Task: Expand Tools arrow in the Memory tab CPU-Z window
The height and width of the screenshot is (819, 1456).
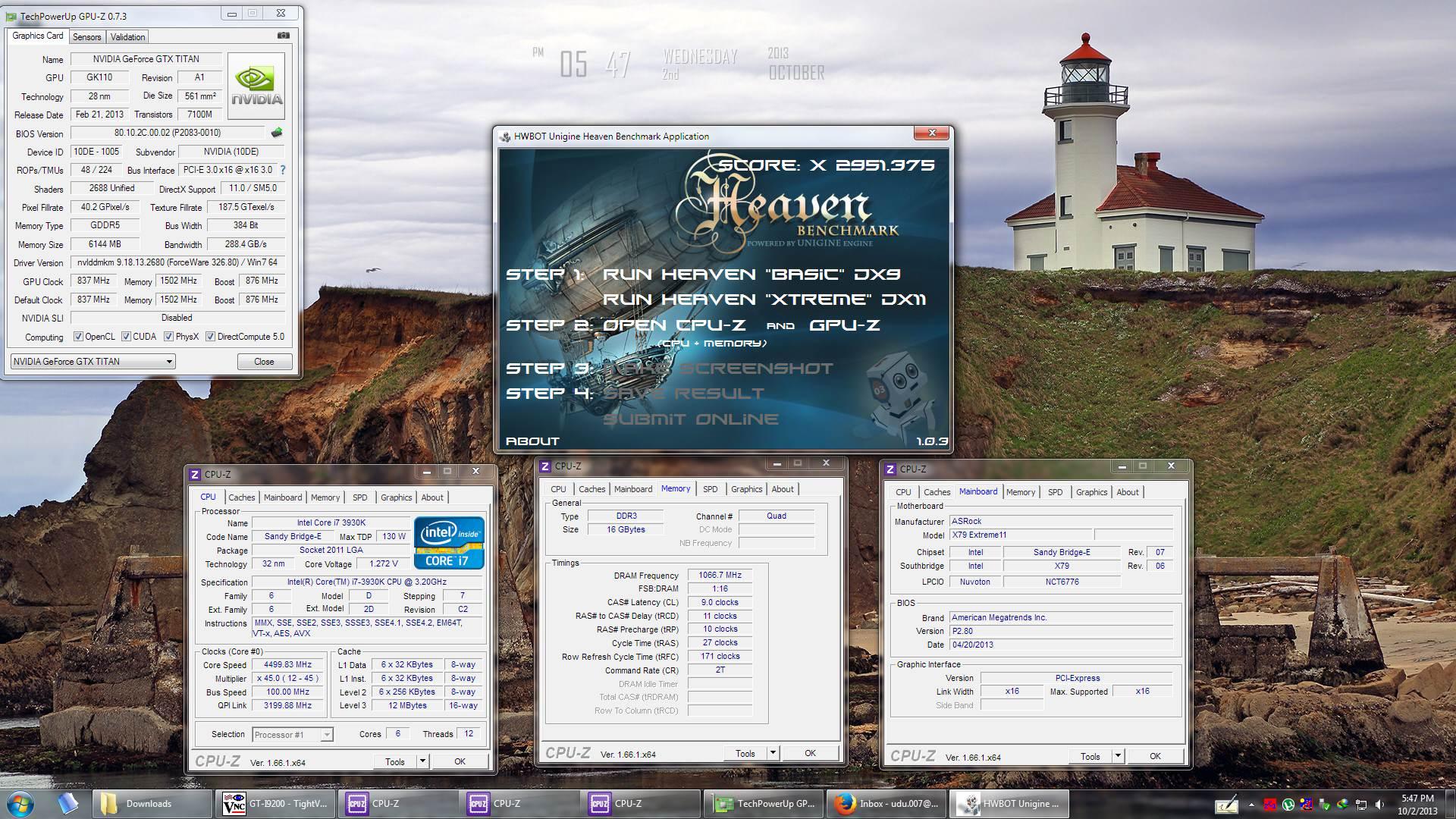Action: [x=773, y=753]
